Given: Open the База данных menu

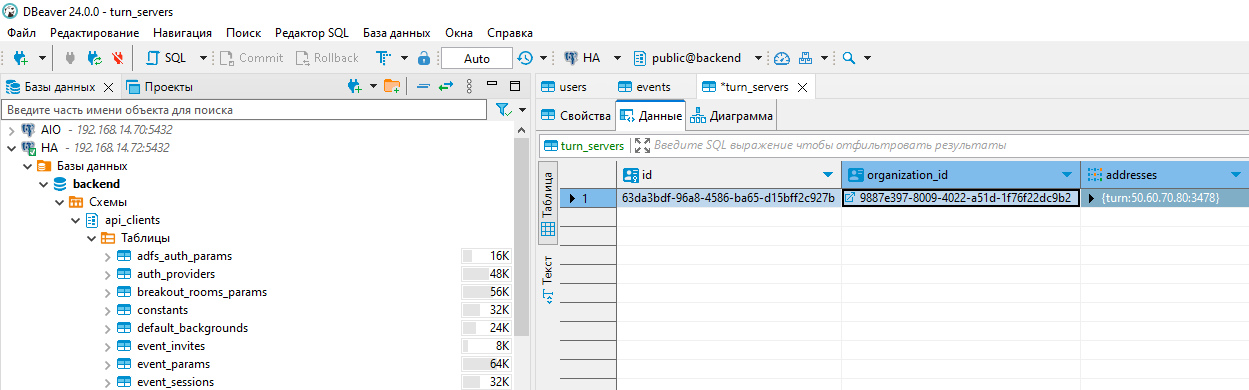Looking at the screenshot, I should [x=397, y=33].
